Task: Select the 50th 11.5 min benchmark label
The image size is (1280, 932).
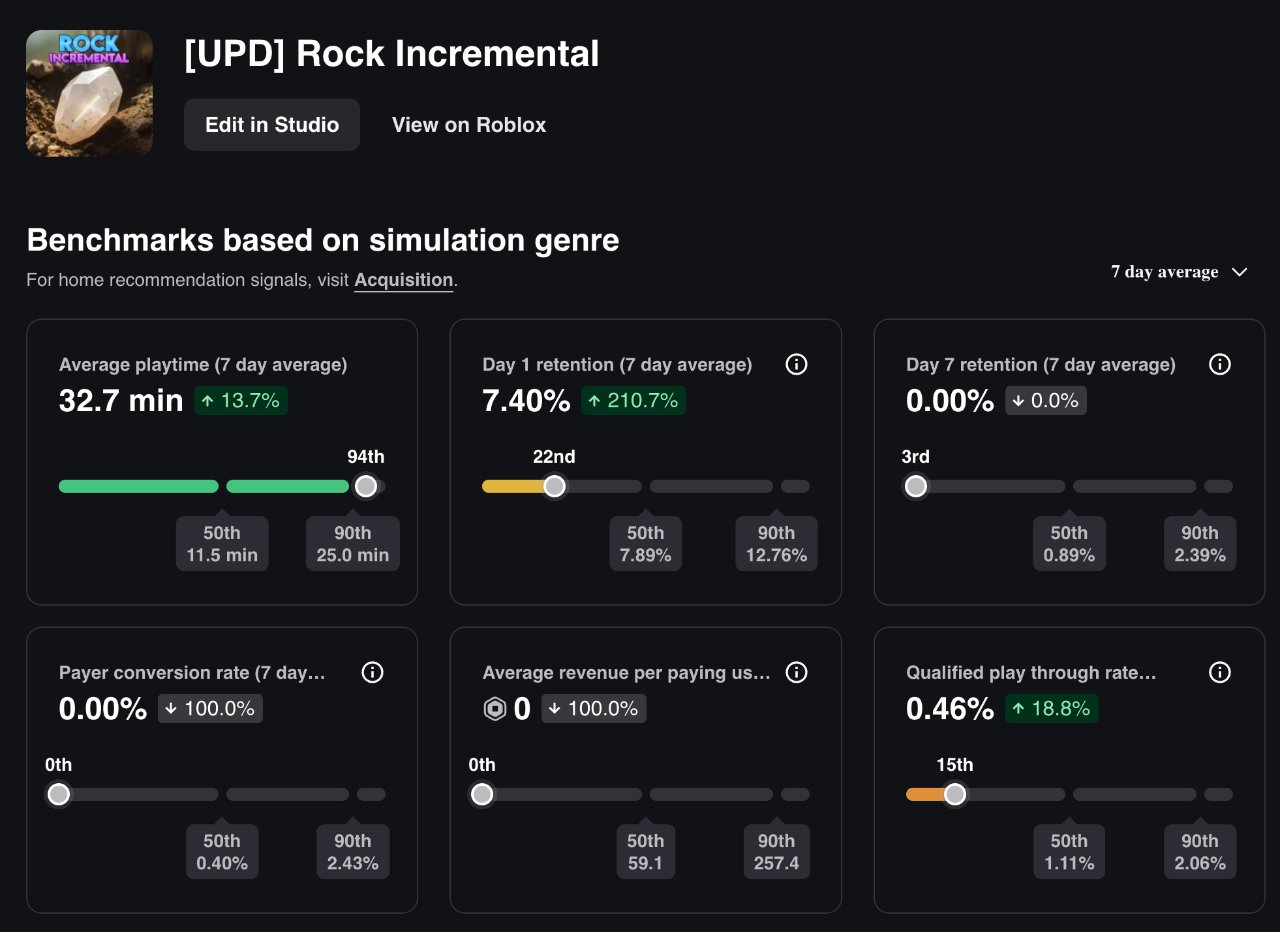Action: (222, 544)
